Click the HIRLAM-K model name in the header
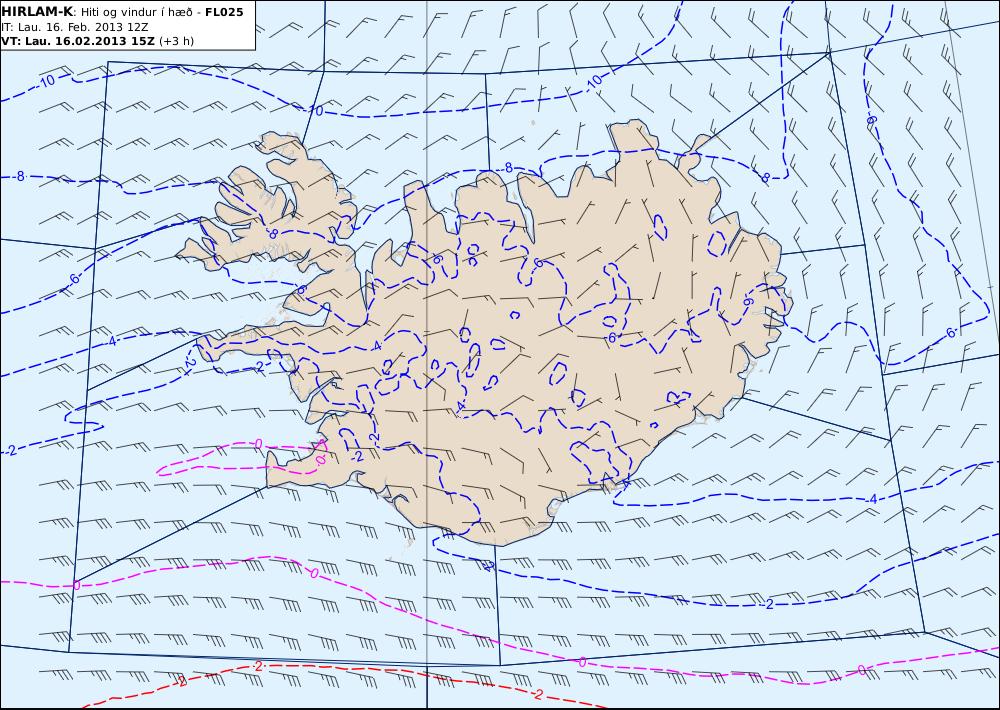Screen dimensions: 1000x710 coord(37,12)
